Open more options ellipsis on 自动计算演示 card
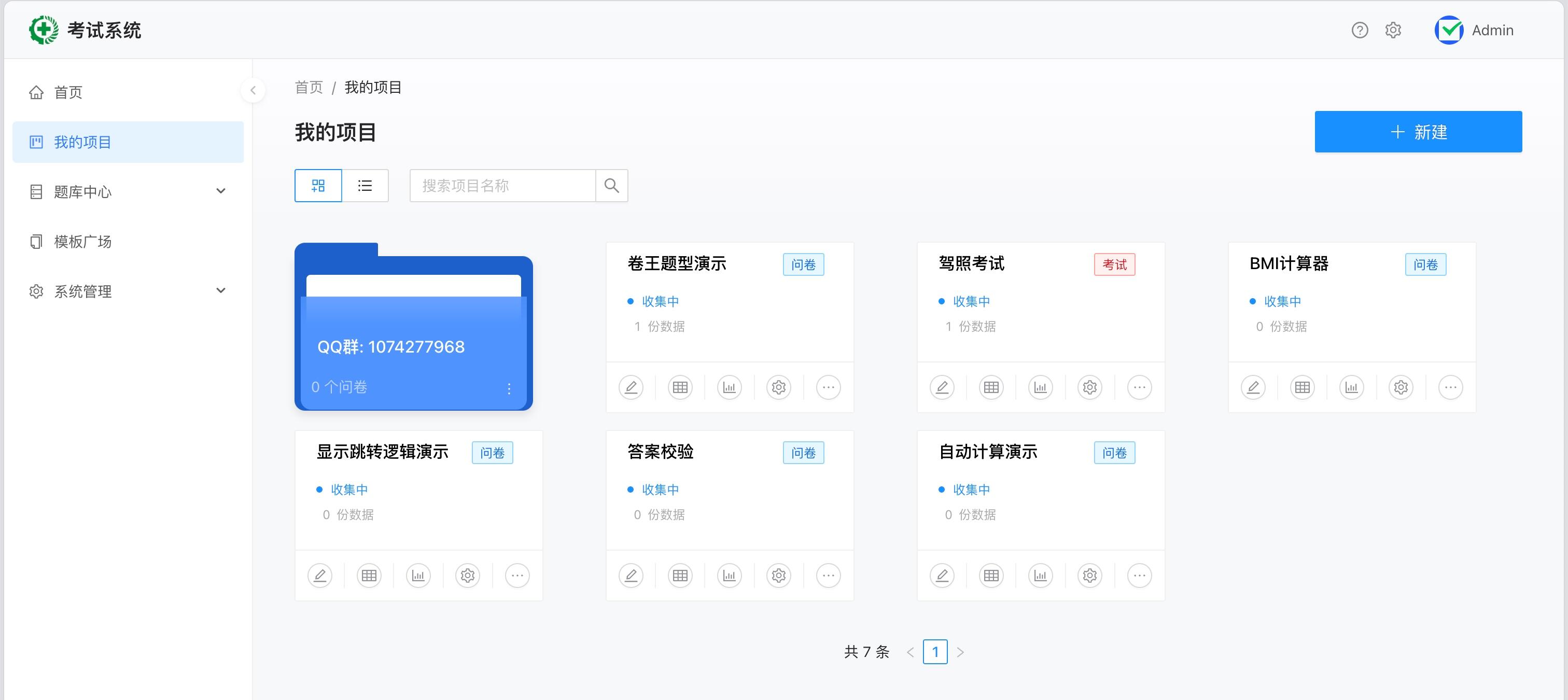The width and height of the screenshot is (1568, 700). (x=1139, y=575)
